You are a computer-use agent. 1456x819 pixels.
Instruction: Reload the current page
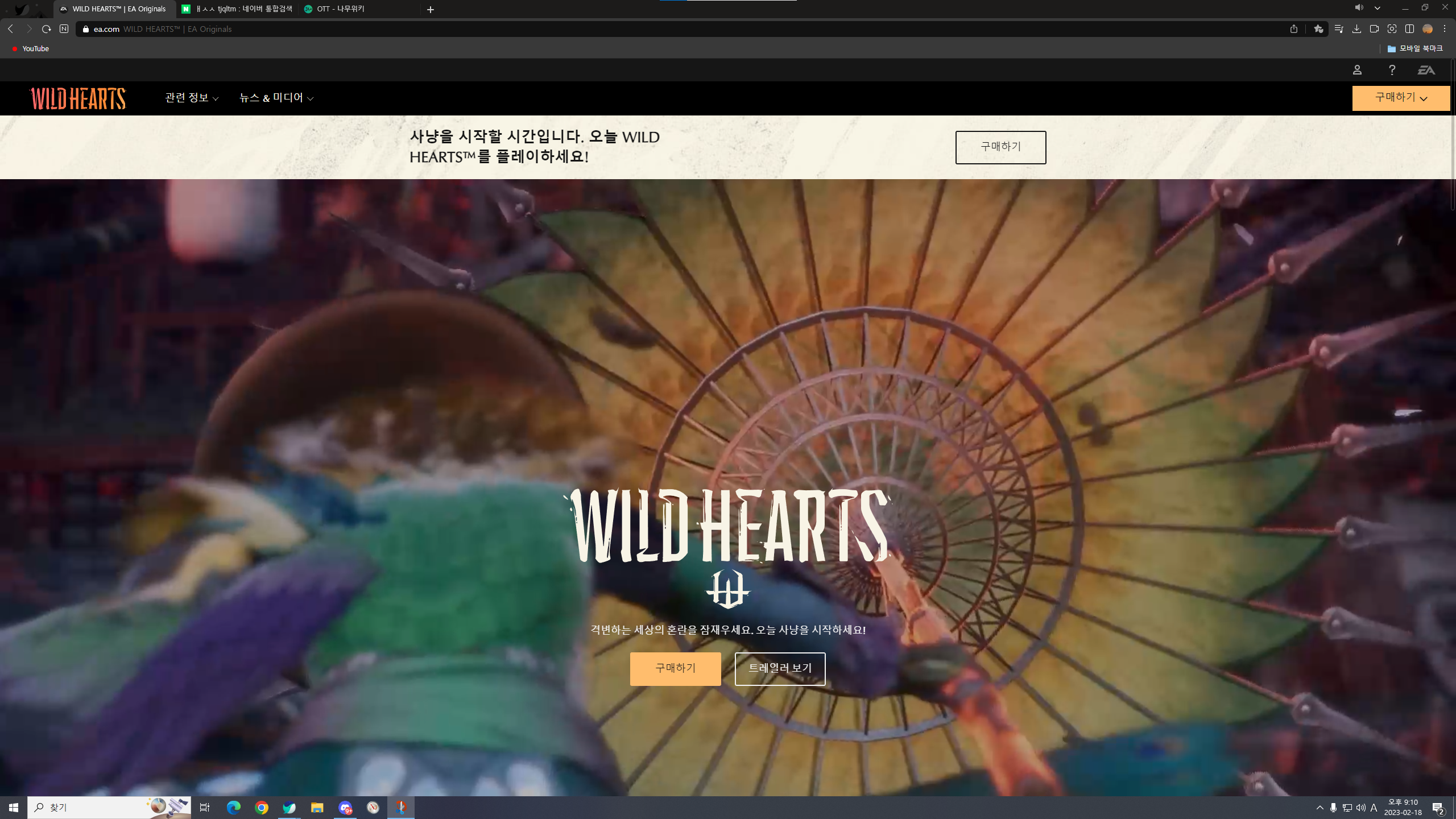[x=47, y=29]
